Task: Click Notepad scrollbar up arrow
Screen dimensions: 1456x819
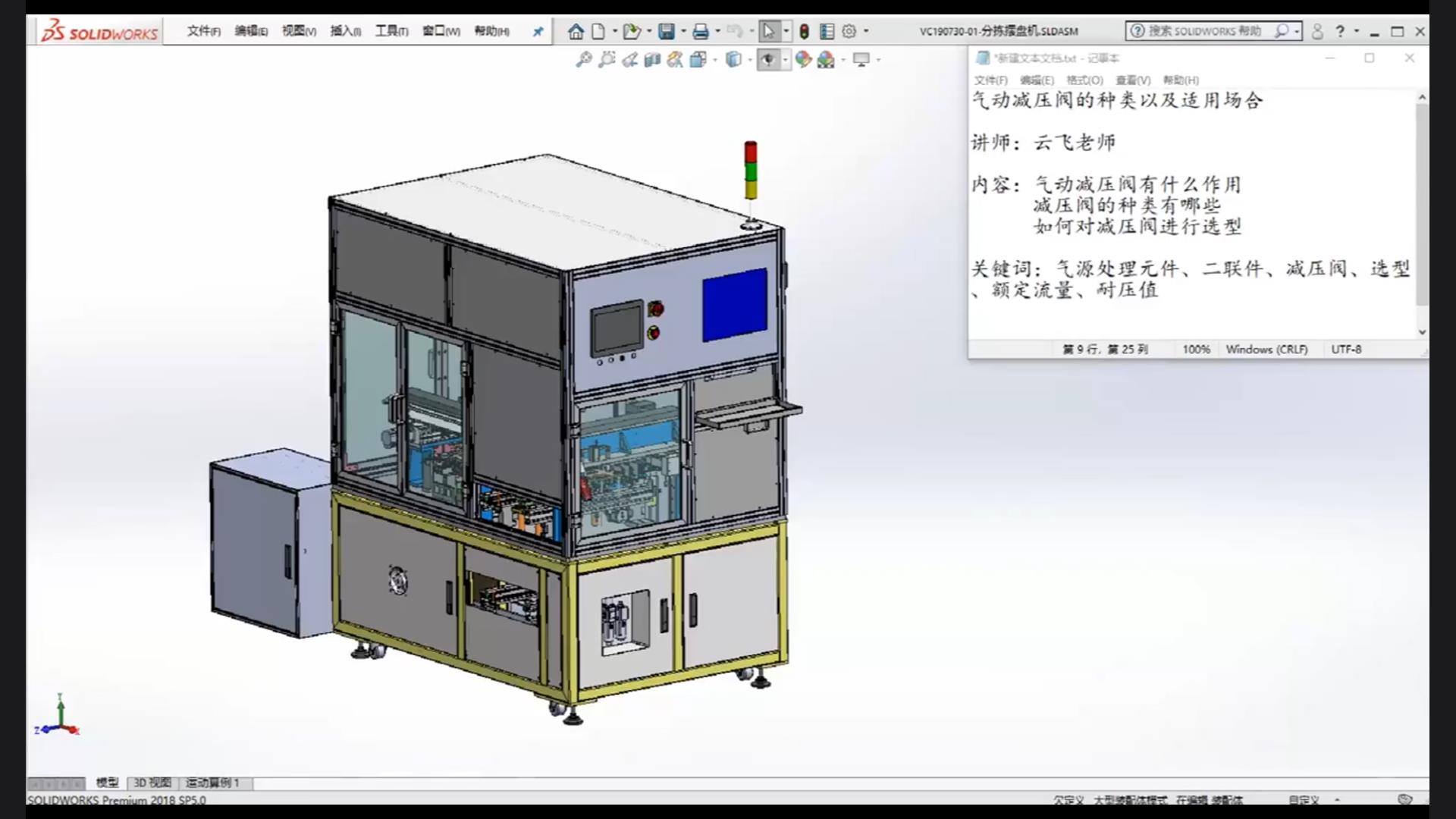Action: (x=1422, y=97)
